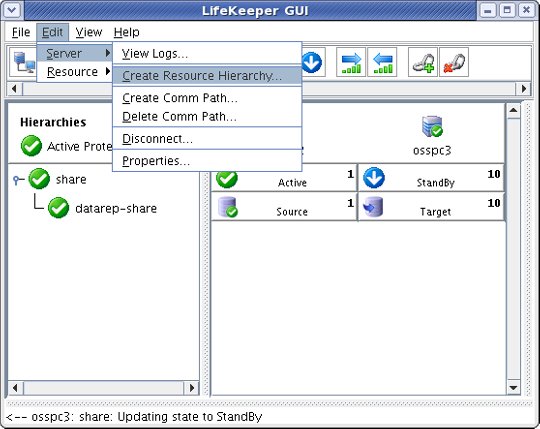Minimize the LifeKeeper GUI window
The height and width of the screenshot is (429, 540).
487,10
